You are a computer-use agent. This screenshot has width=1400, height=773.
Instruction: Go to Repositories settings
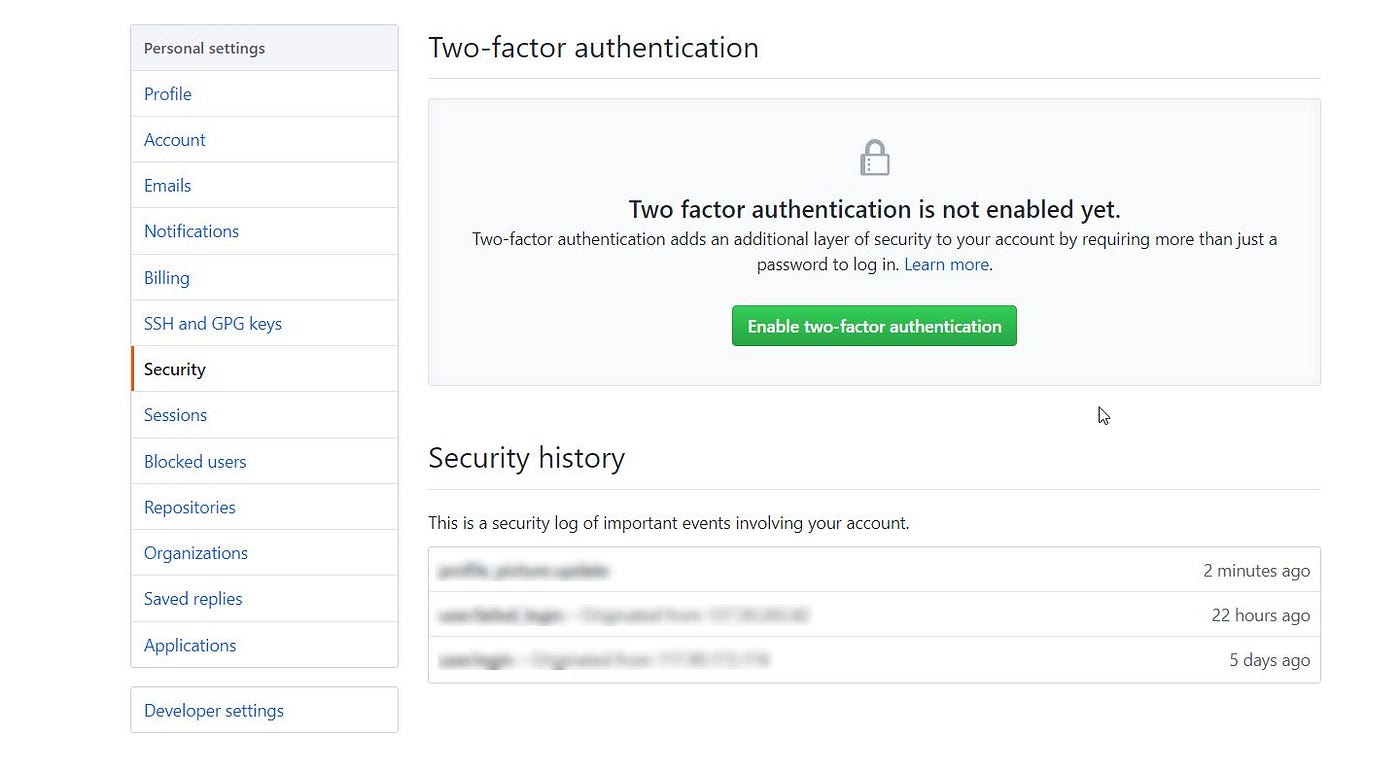tap(189, 507)
